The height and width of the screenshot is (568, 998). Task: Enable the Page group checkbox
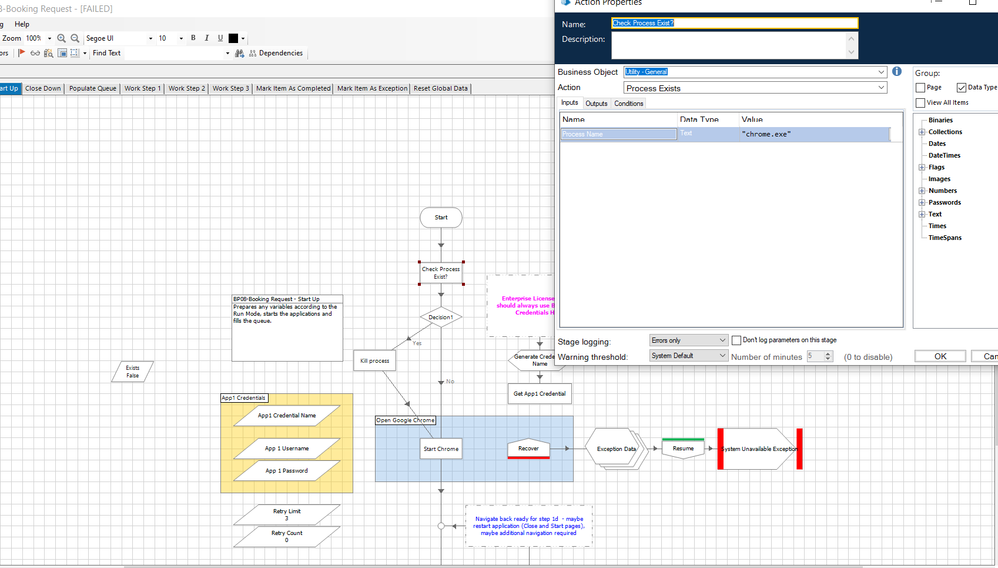coord(921,88)
